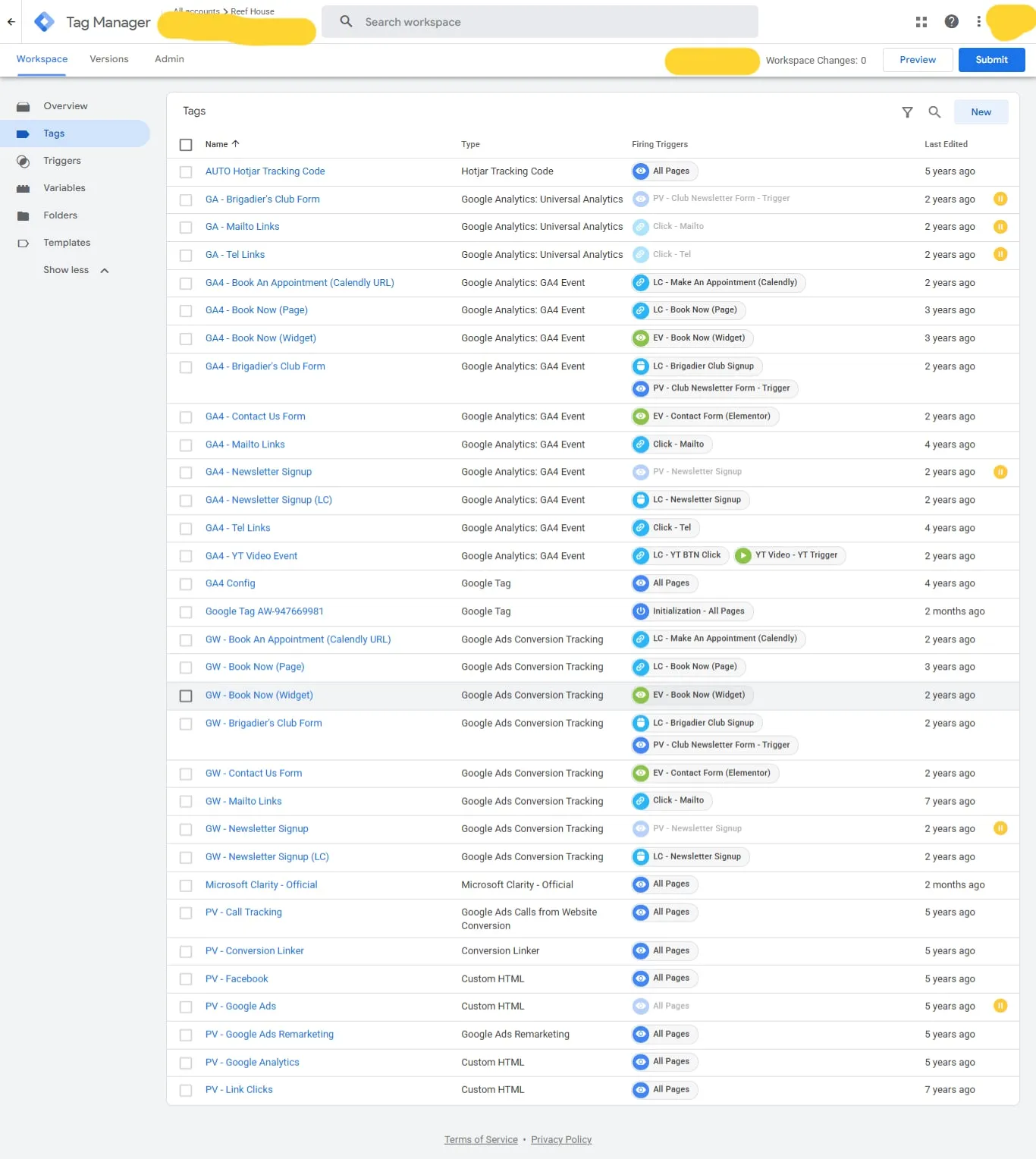Switch to the Admin tab
This screenshot has width=1036, height=1159.
169,59
